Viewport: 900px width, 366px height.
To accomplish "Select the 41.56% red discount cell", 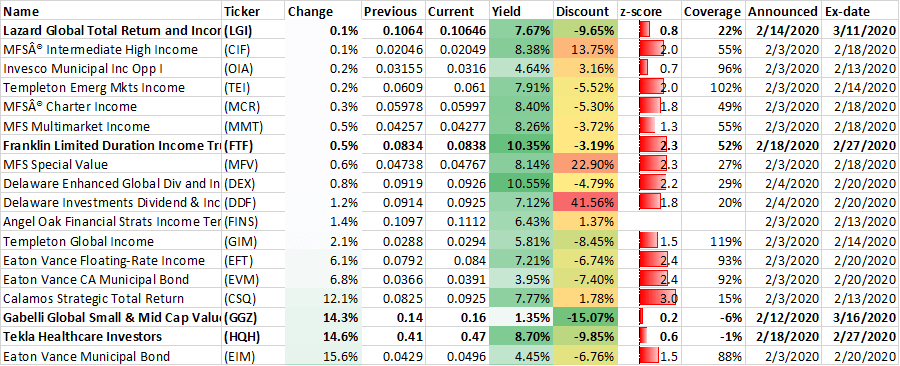I will point(586,203).
